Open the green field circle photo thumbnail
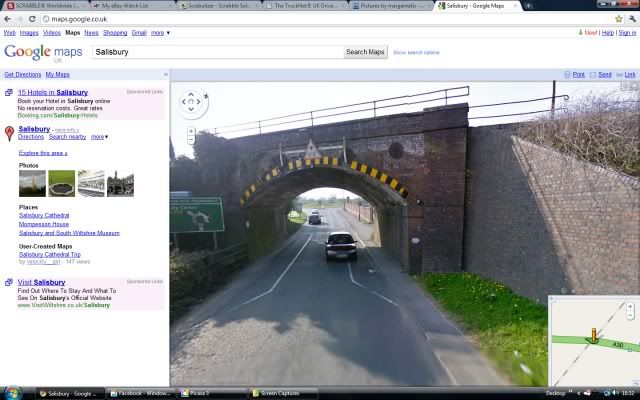The width and height of the screenshot is (640, 400). point(62,184)
